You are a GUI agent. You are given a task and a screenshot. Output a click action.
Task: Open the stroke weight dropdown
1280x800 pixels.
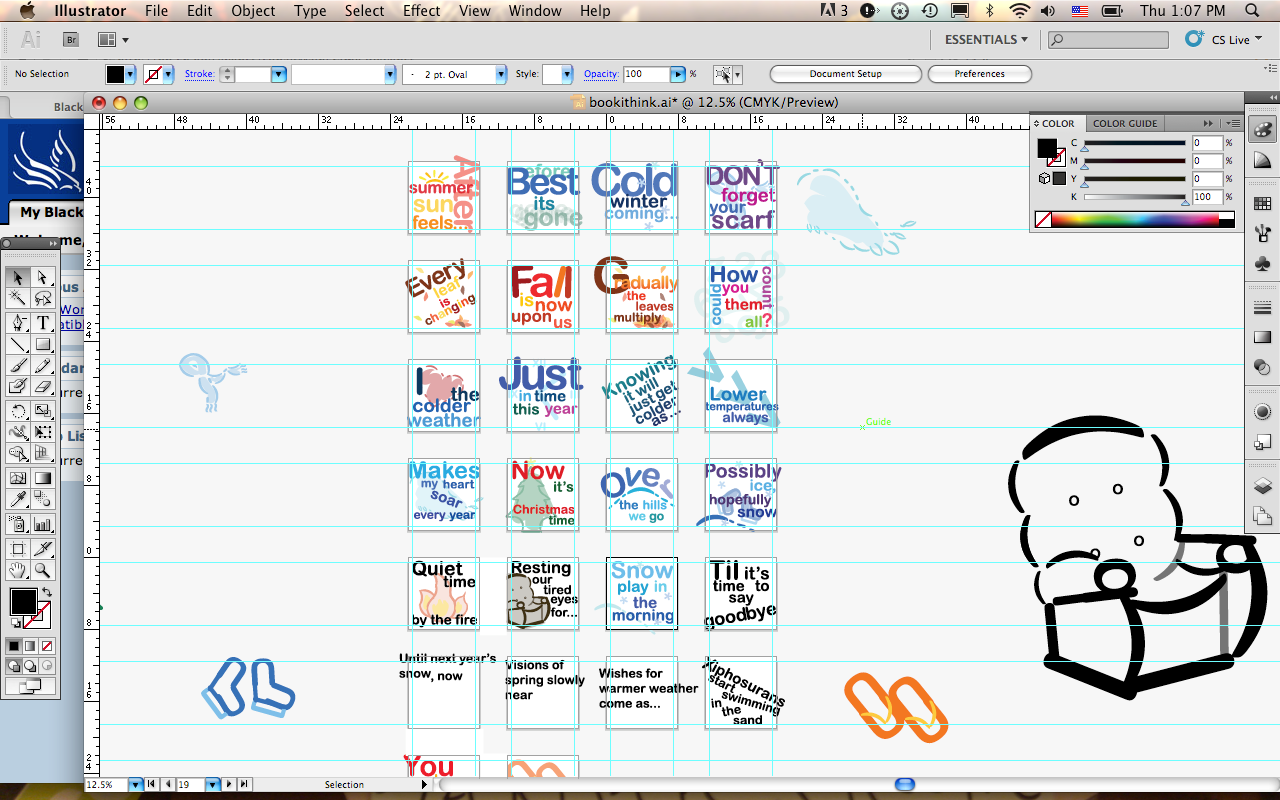[x=279, y=74]
